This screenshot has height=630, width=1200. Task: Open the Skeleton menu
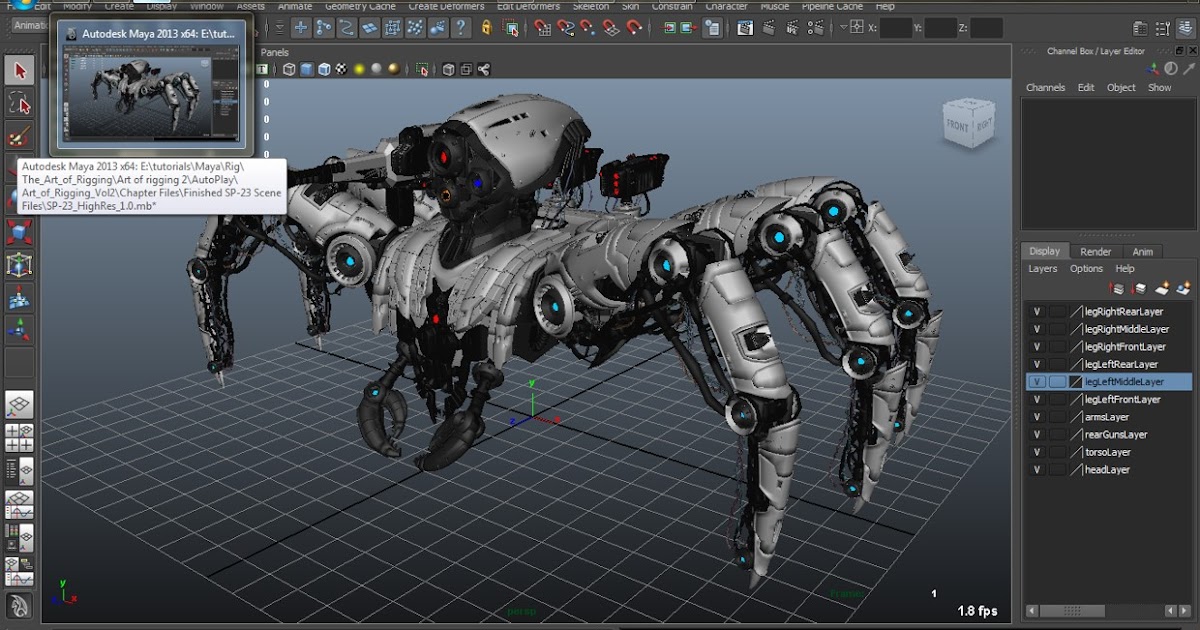coord(590,5)
